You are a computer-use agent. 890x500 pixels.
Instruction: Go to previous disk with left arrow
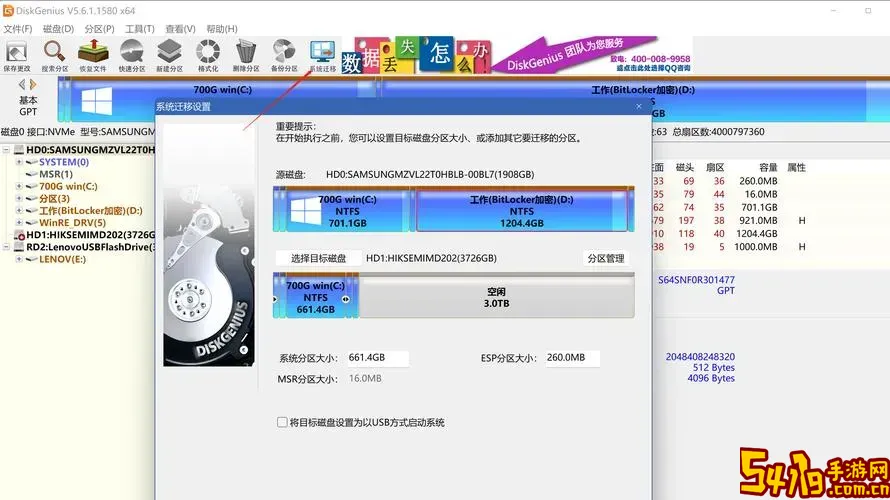pyautogui.click(x=22, y=85)
